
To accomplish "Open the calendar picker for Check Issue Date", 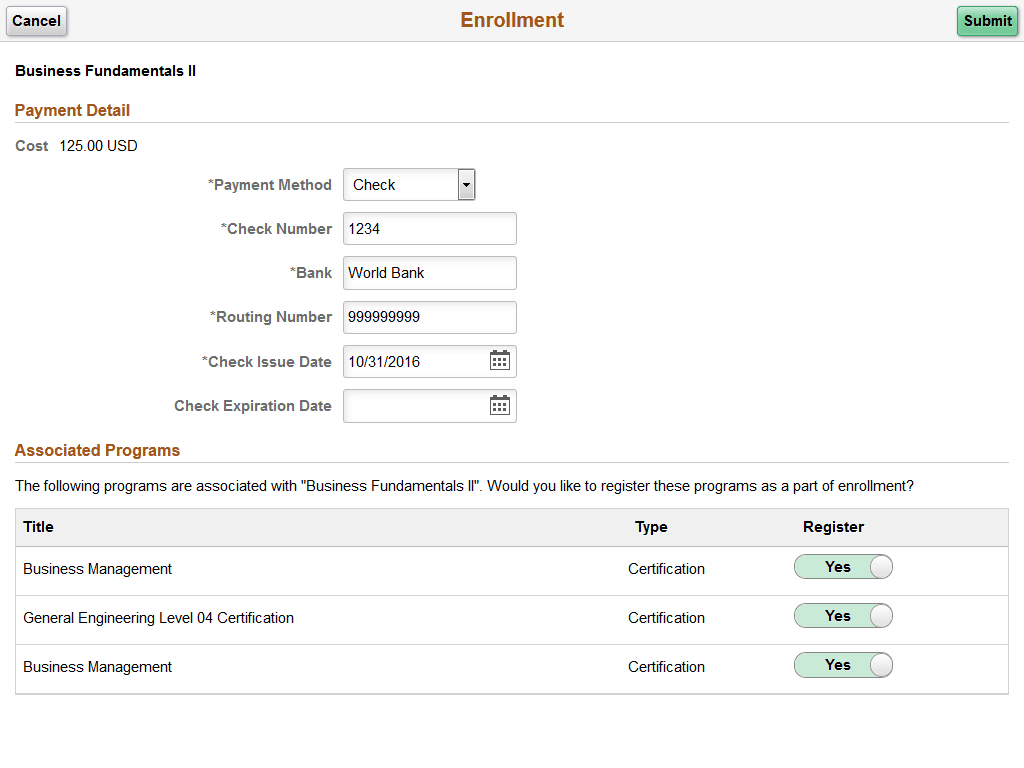I will (499, 361).
